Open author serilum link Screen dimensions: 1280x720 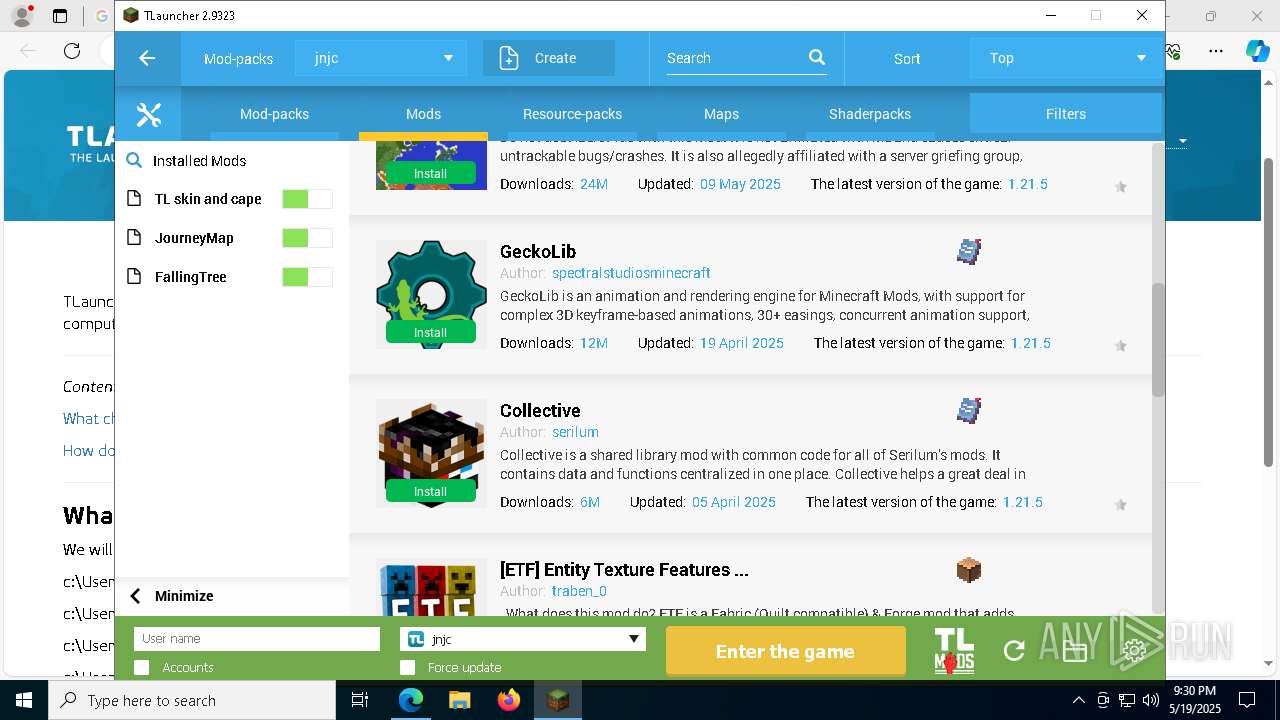point(575,432)
